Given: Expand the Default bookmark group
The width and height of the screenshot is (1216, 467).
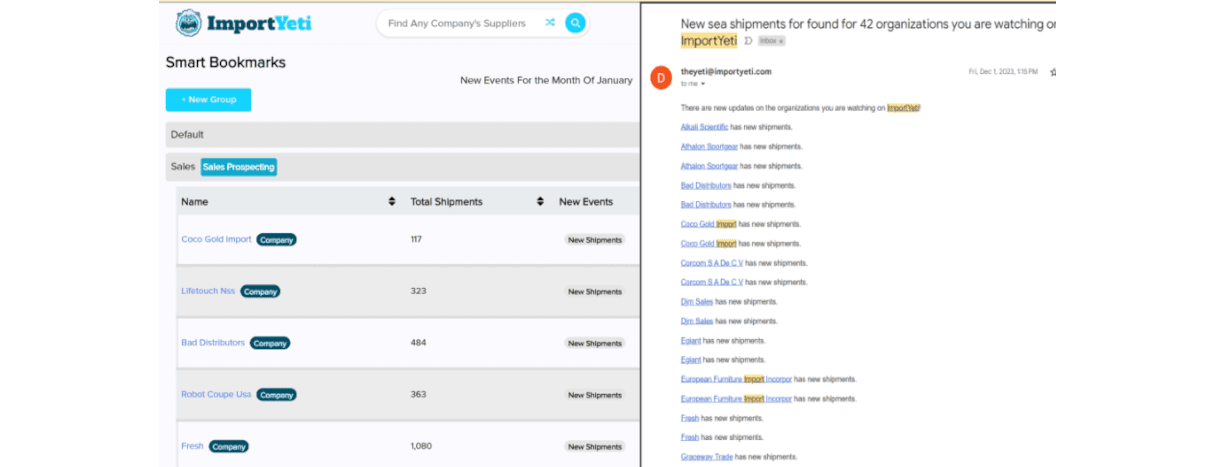Looking at the screenshot, I should tap(402, 135).
